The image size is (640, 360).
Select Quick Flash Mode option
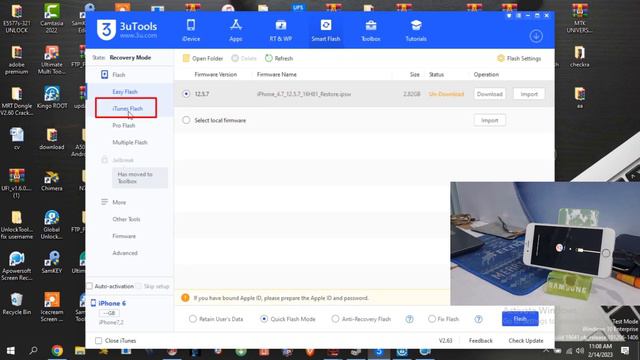(x=264, y=319)
